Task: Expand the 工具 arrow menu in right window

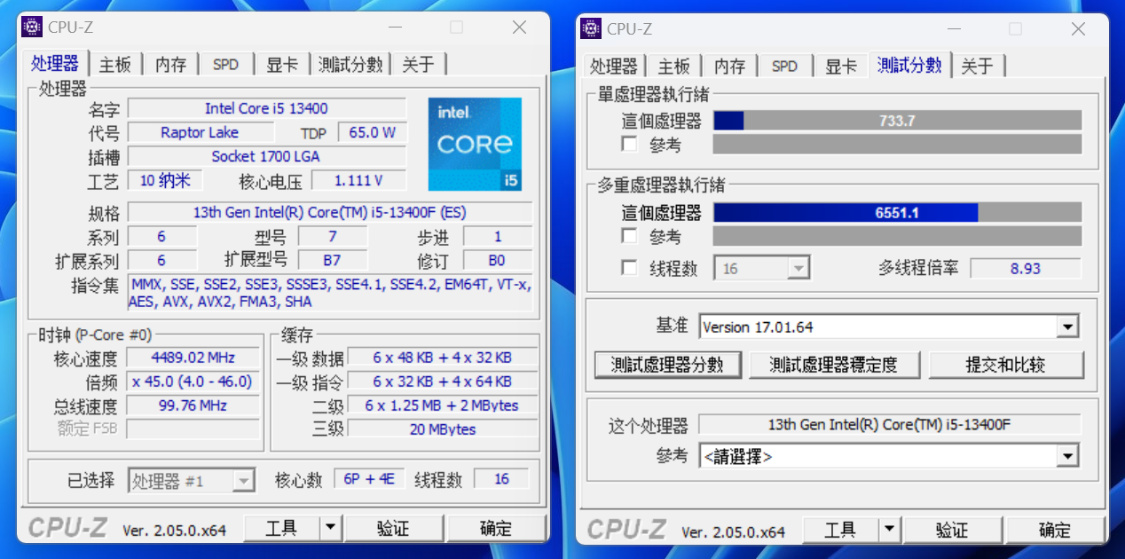Action: 889,530
